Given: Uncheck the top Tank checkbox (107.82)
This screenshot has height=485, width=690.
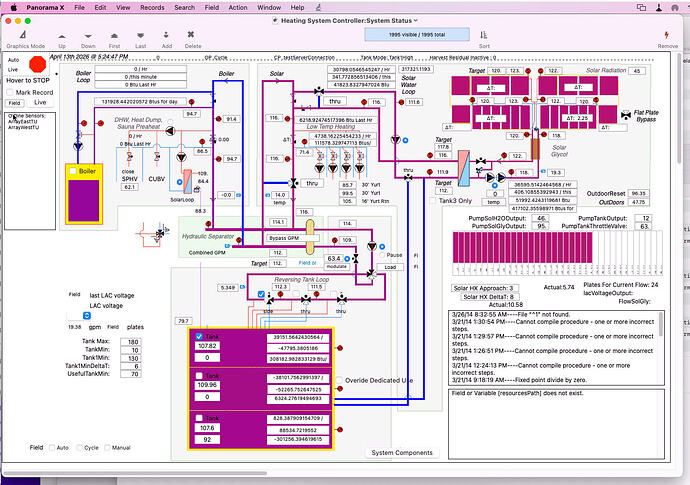Looking at the screenshot, I should [199, 336].
